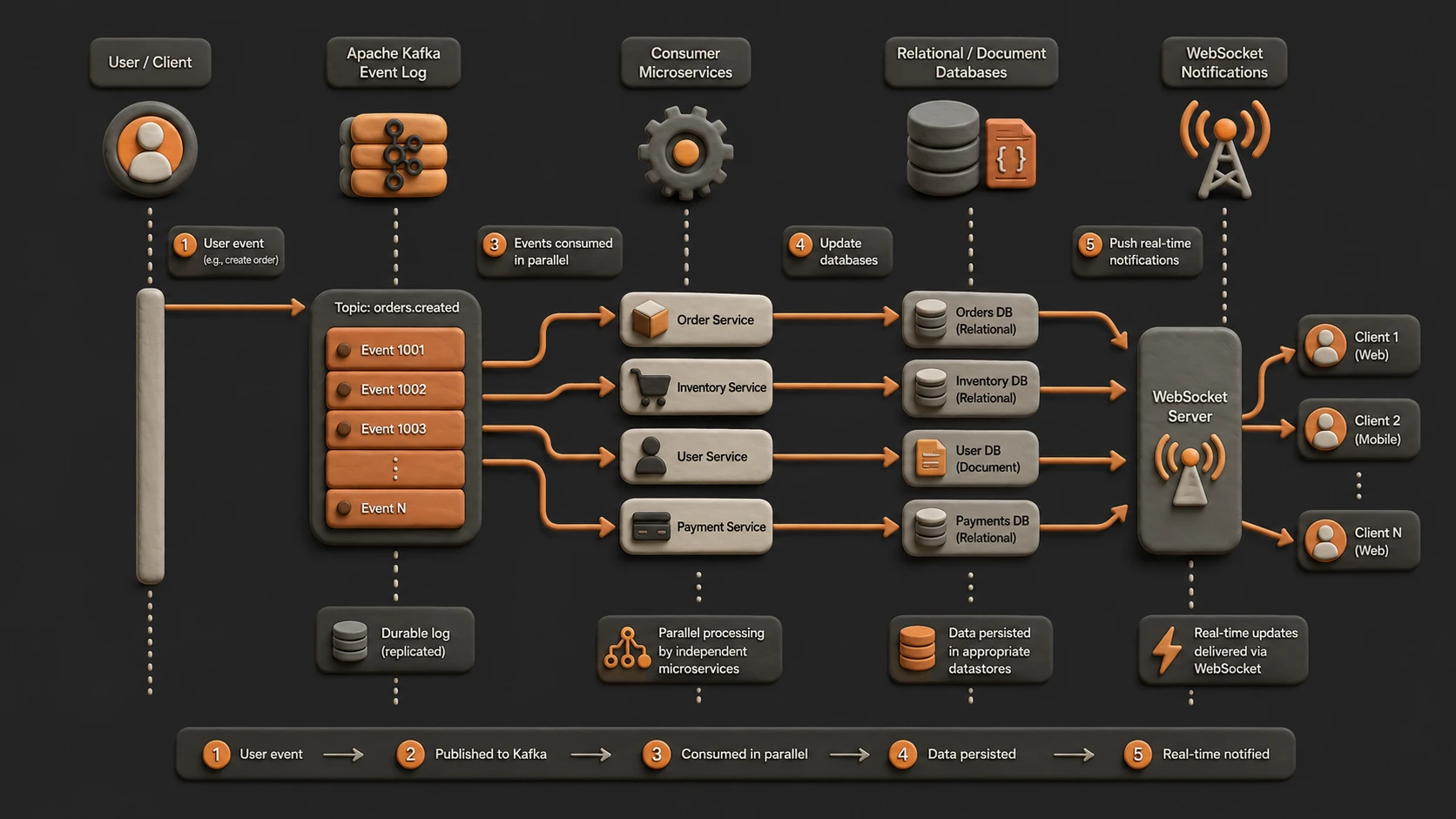Click the WebSocket Server label
The image size is (1456, 819).
pyautogui.click(x=1190, y=406)
